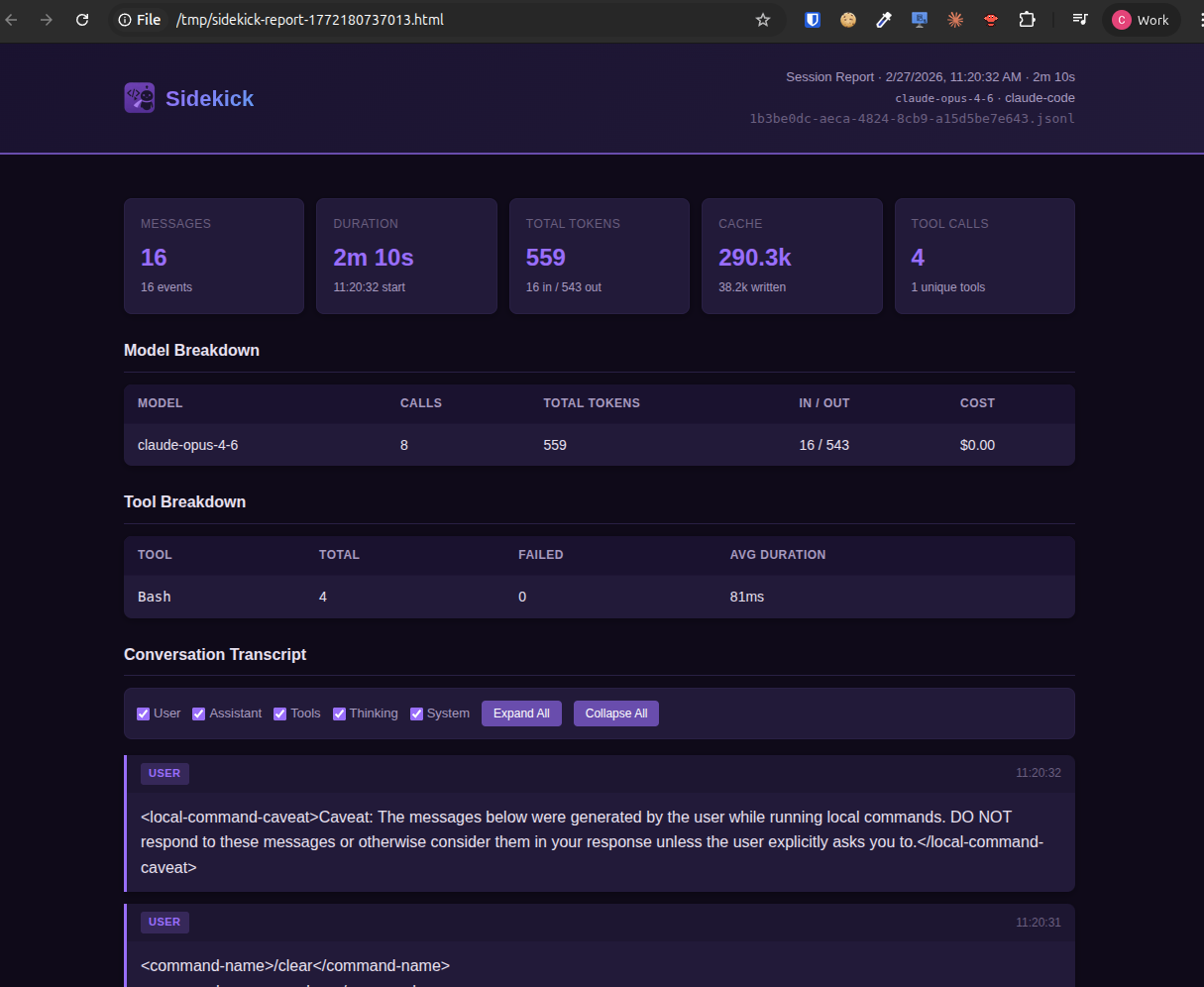Activate the eyedropper color picker extension

point(884,20)
